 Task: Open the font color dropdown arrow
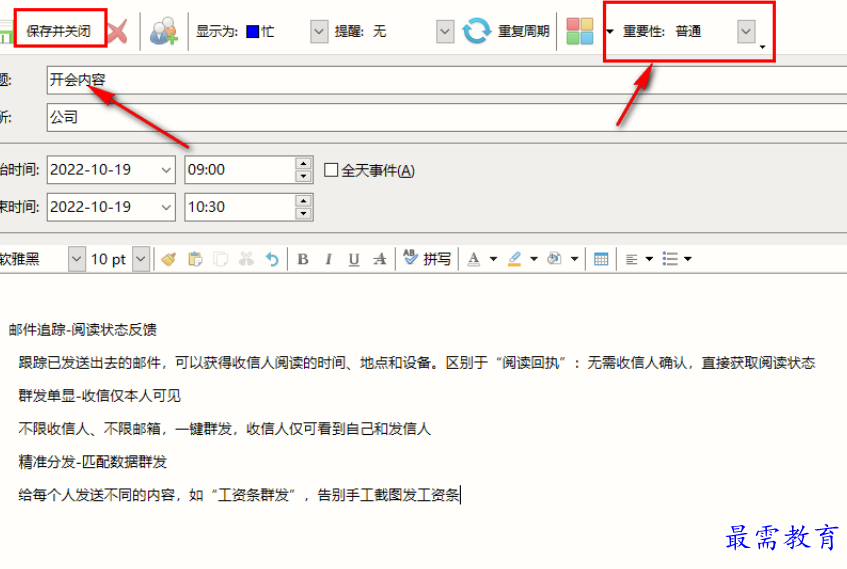tap(493, 259)
